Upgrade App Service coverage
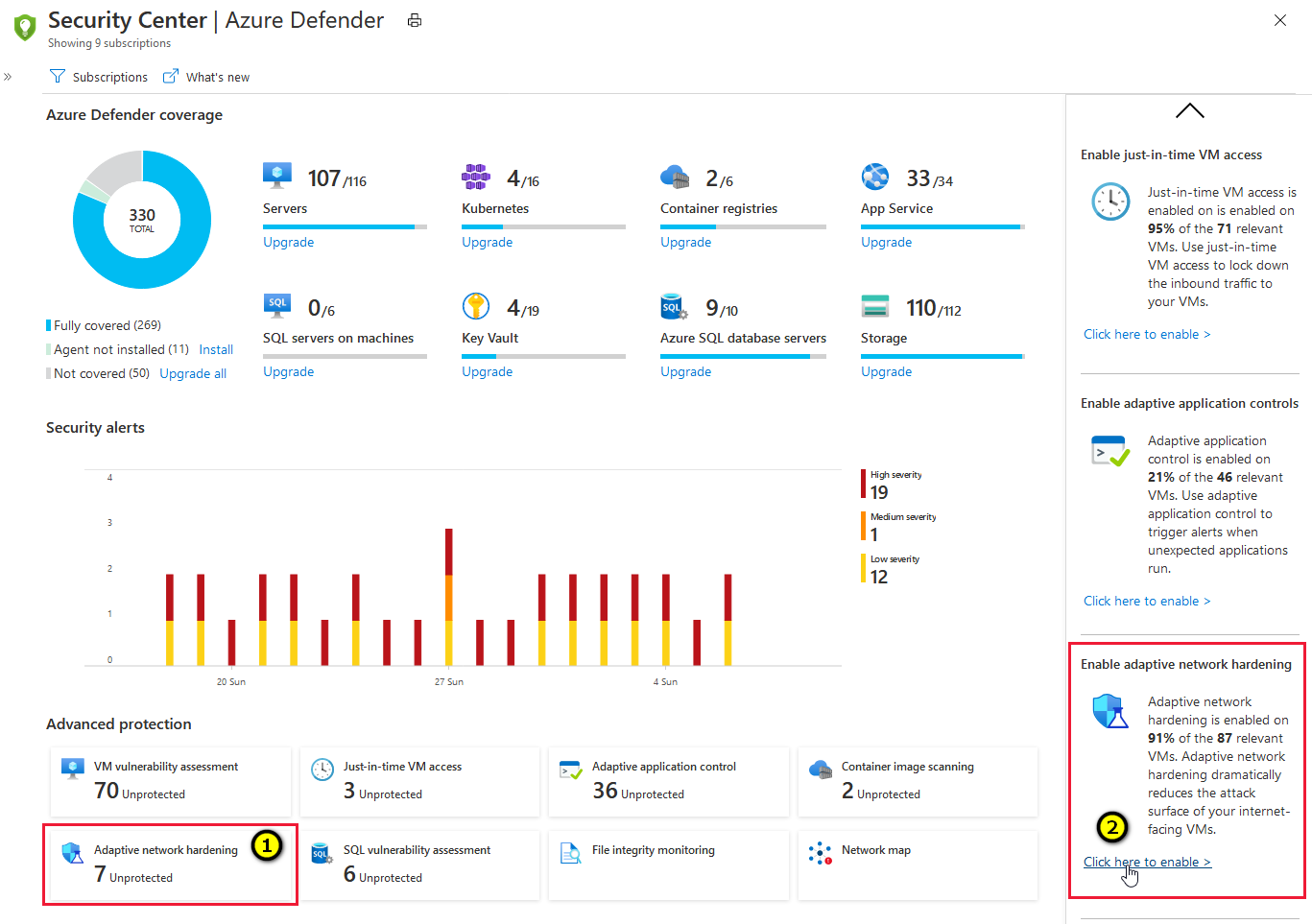Screen dimensions: 1312x924 [x=887, y=242]
